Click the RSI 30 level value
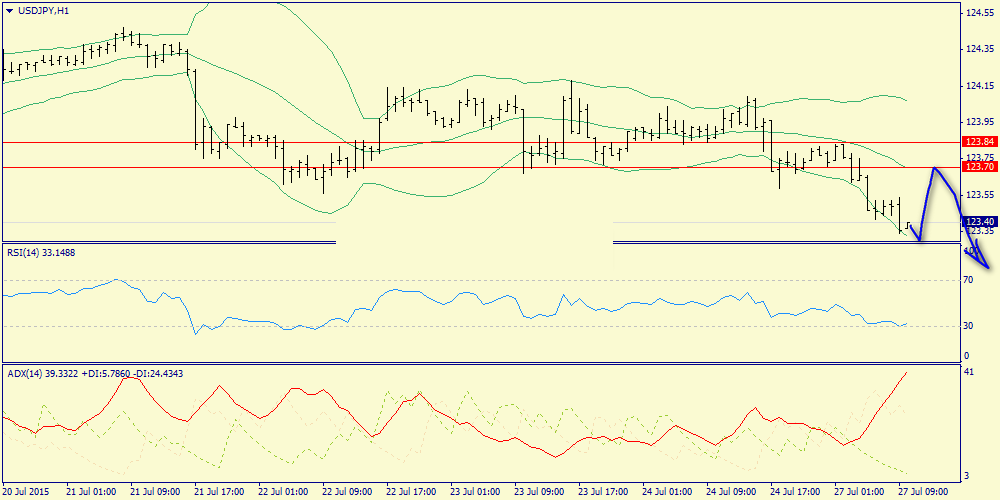The height and width of the screenshot is (500, 1000). 970,326
